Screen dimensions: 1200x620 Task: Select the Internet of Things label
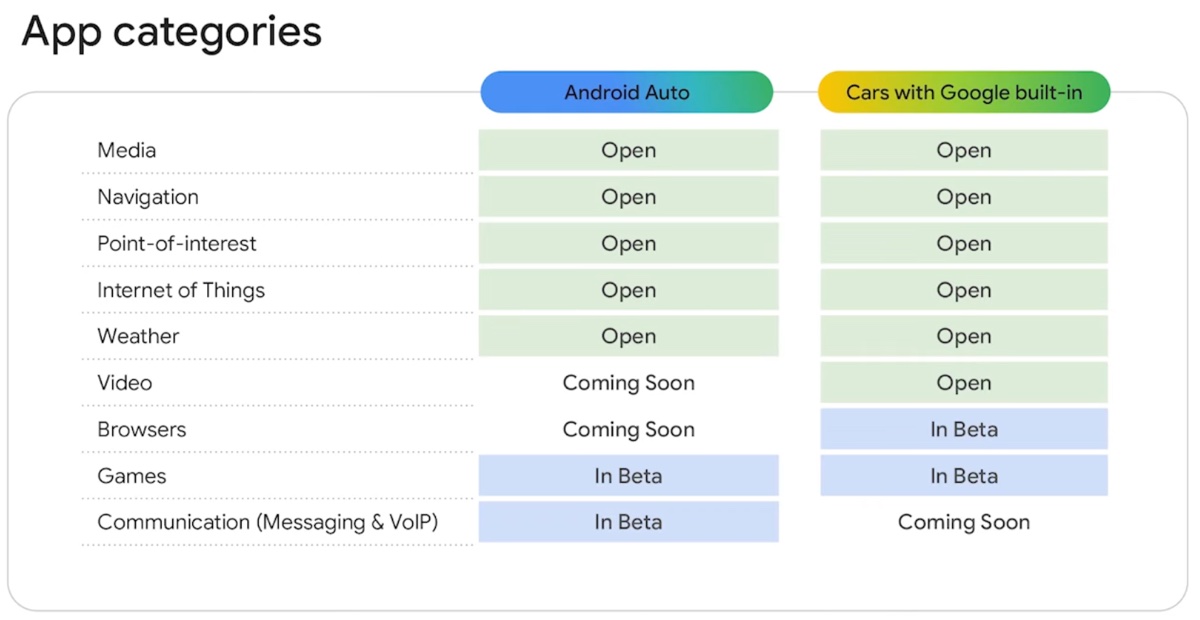pos(181,290)
